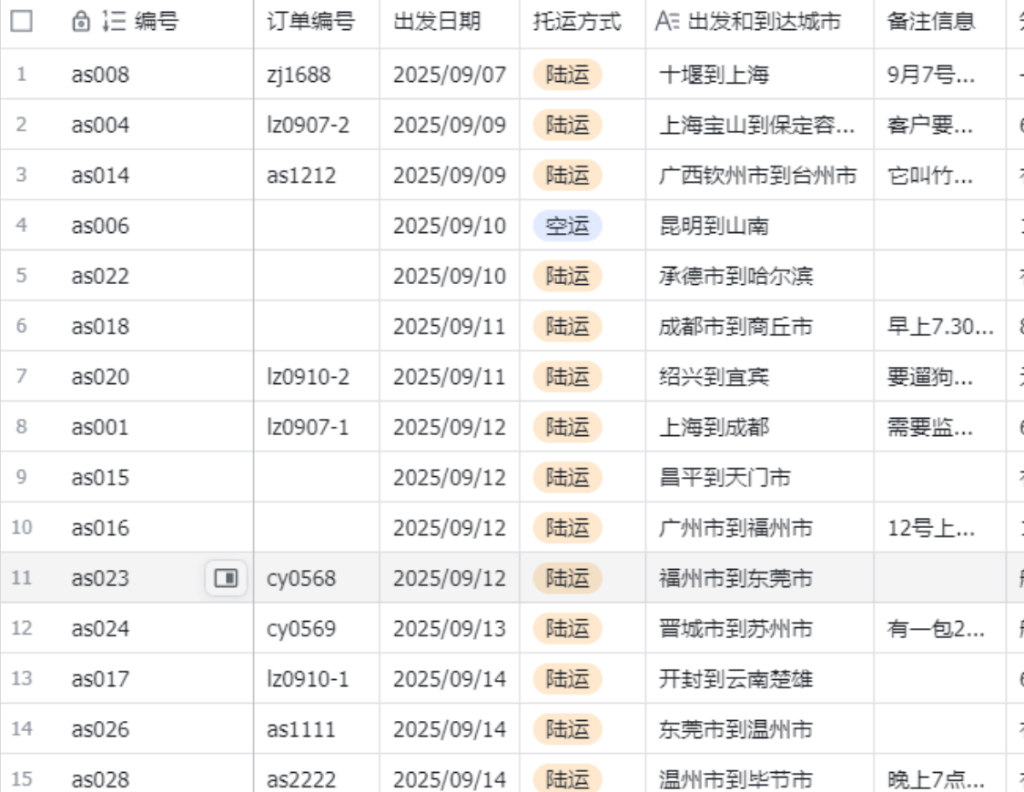
Task: Select the checkbox for row 1 containing as008
Action: click(23, 73)
